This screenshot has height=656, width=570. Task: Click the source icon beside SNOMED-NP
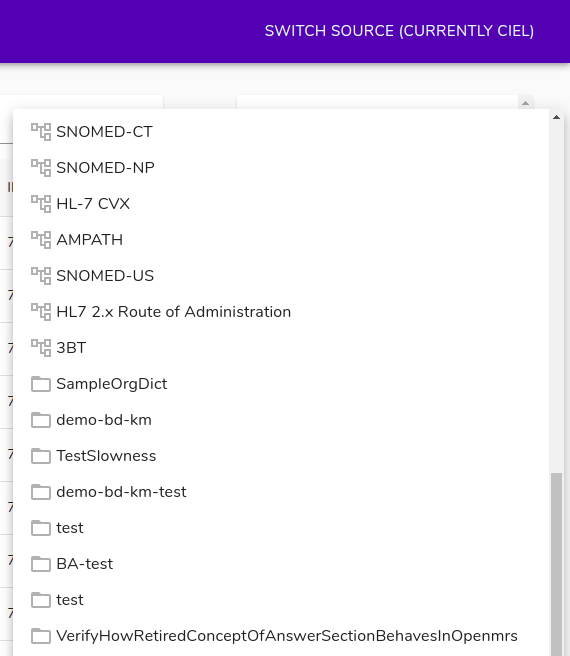(x=41, y=168)
